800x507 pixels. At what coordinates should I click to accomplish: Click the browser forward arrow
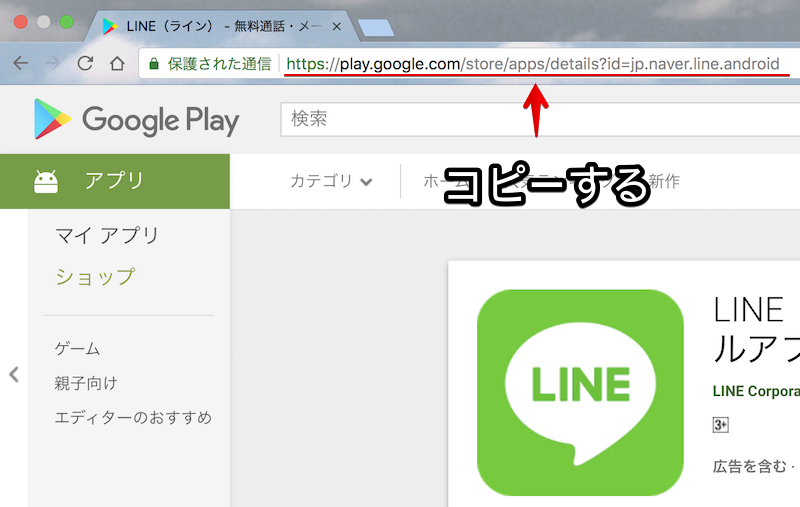click(53, 63)
